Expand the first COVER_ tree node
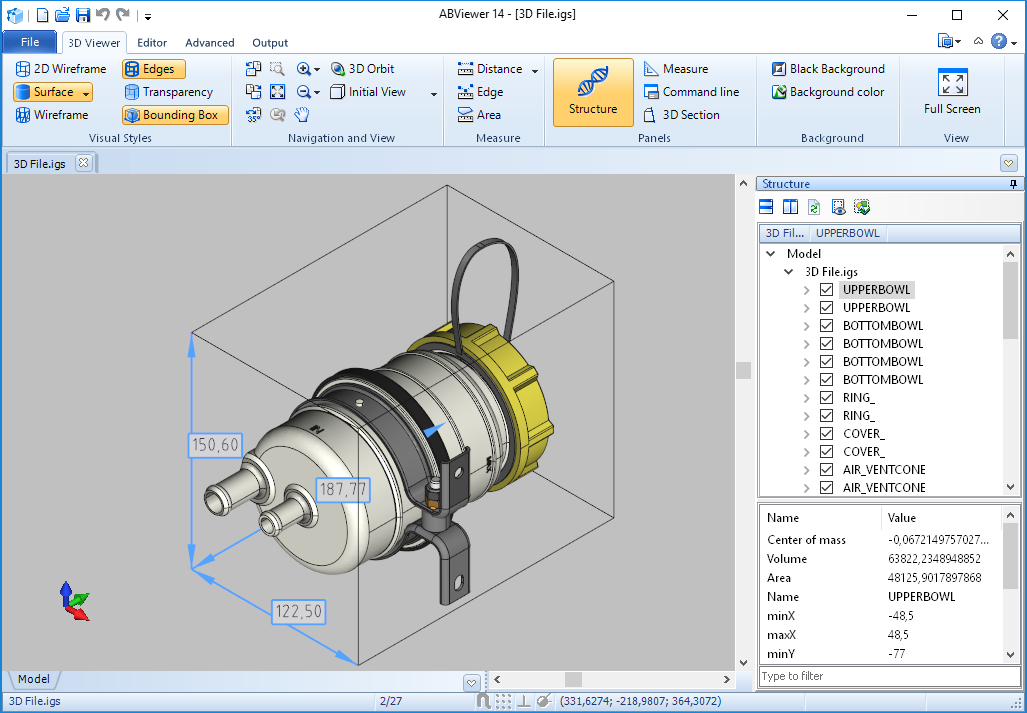 (x=807, y=434)
